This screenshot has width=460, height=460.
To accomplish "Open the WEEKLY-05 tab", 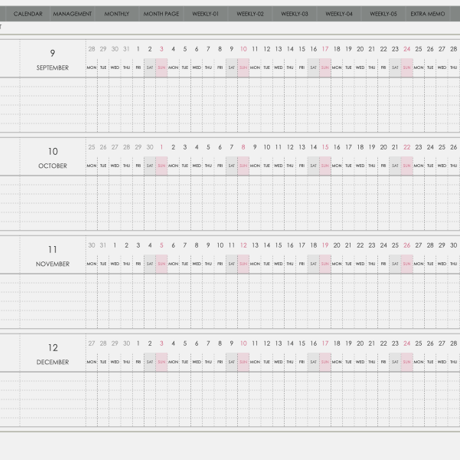I will (x=383, y=14).
